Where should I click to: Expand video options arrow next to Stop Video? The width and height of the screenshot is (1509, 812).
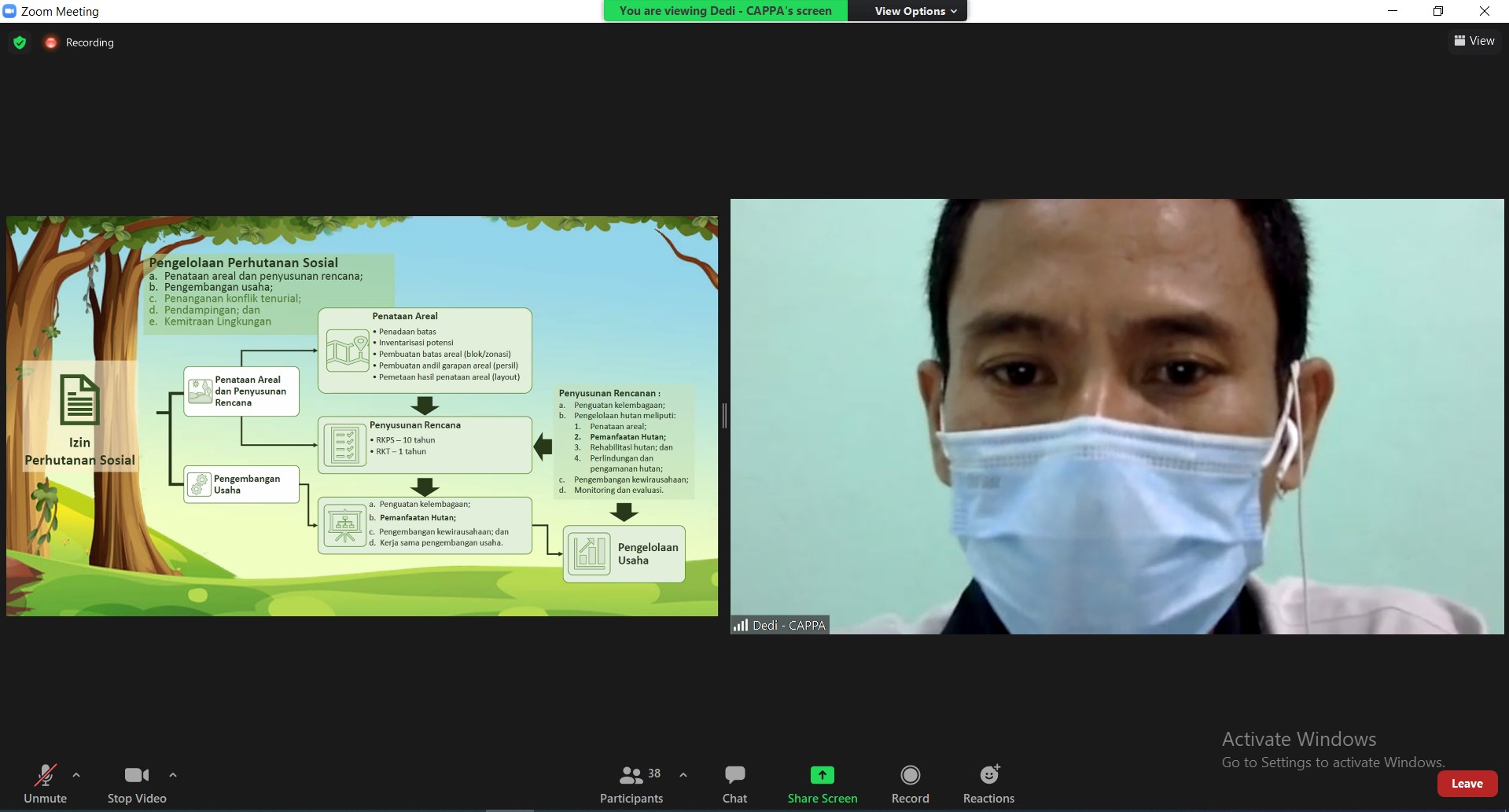click(x=173, y=775)
